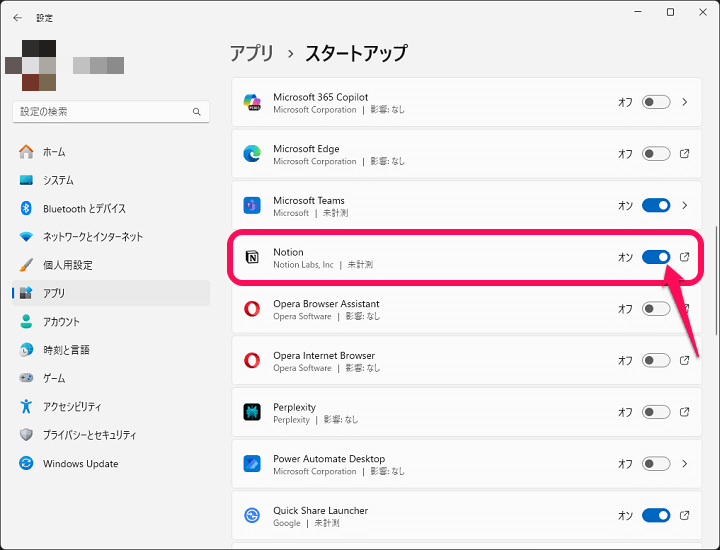
Task: Turn off Quick Share Launcher startup switch
Action: click(x=656, y=515)
